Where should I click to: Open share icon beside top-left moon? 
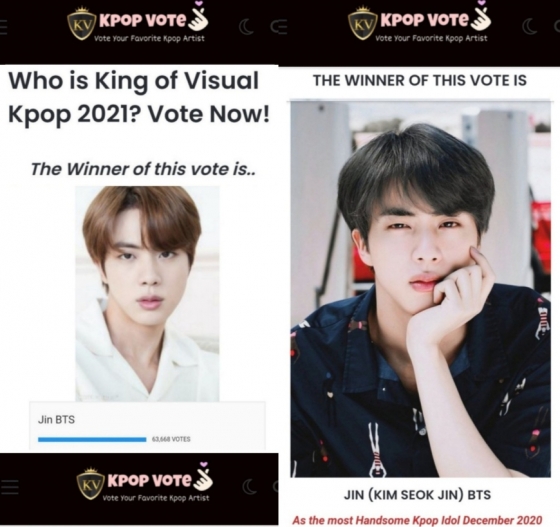[x=278, y=28]
